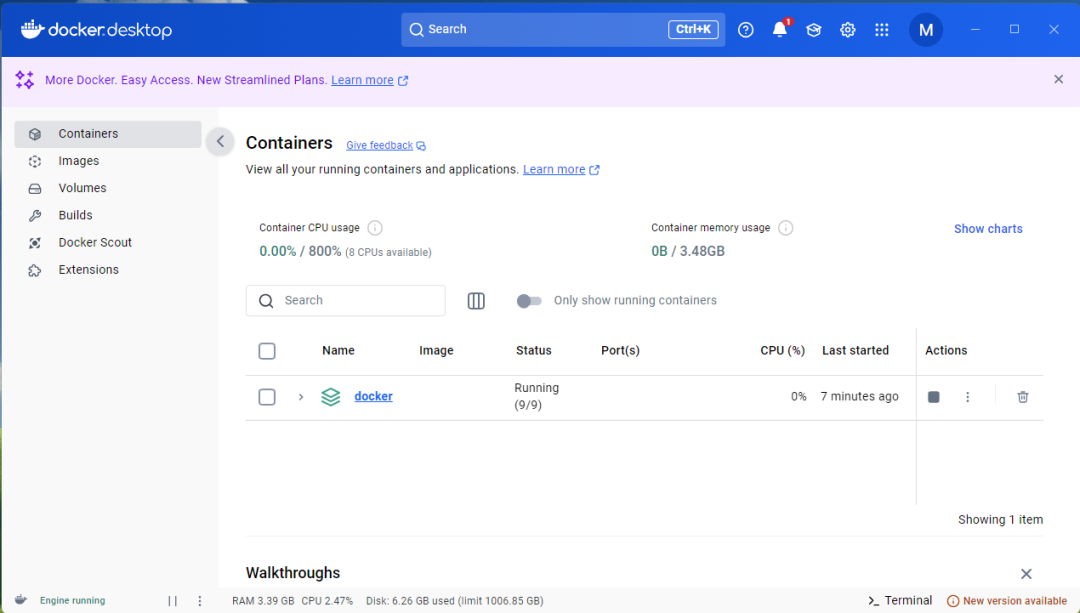Click the docker compose stack layers icon
1080x613 pixels.
pos(331,397)
